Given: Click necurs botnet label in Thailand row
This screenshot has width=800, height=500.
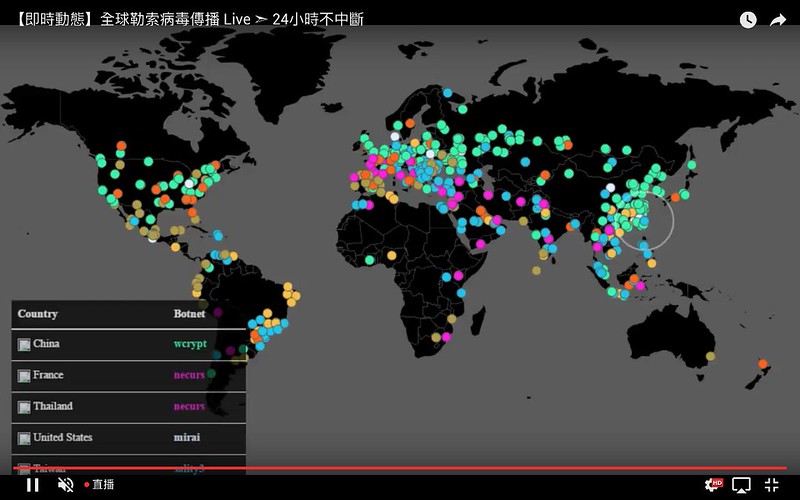Looking at the screenshot, I should tap(189, 407).
